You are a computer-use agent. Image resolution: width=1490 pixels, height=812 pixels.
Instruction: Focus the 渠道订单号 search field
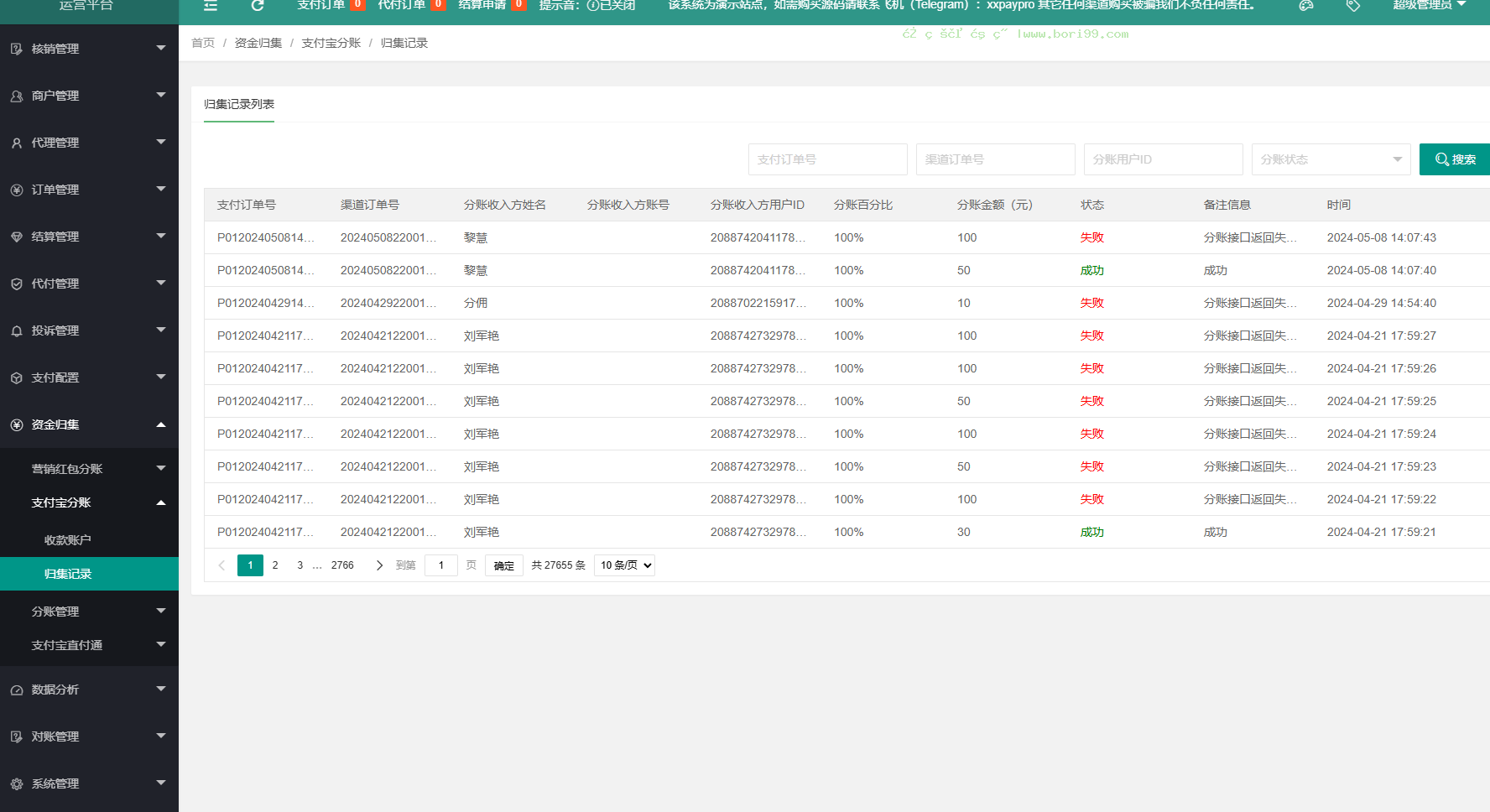tap(996, 159)
